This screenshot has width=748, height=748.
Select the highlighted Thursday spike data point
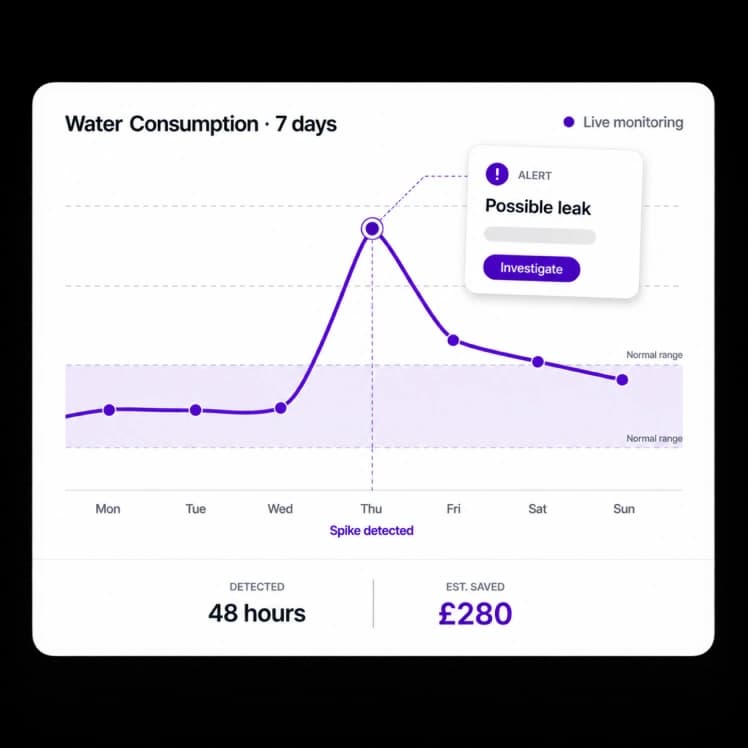coord(372,229)
